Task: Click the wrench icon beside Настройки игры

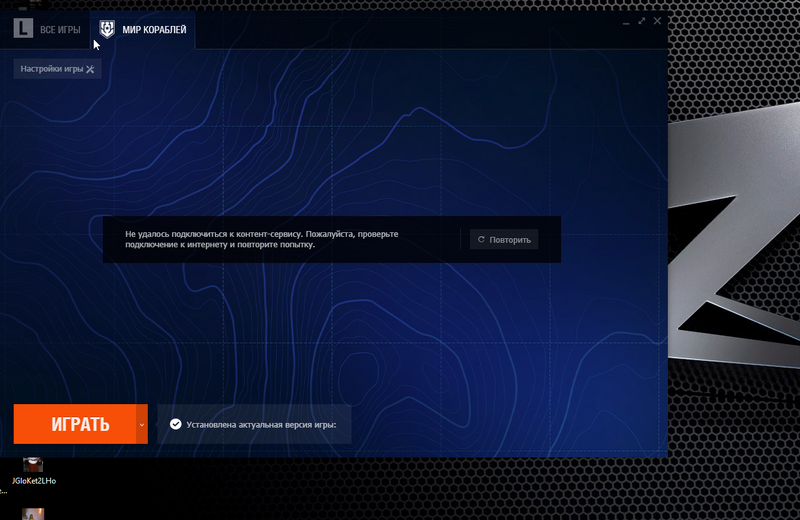Action: click(90, 69)
